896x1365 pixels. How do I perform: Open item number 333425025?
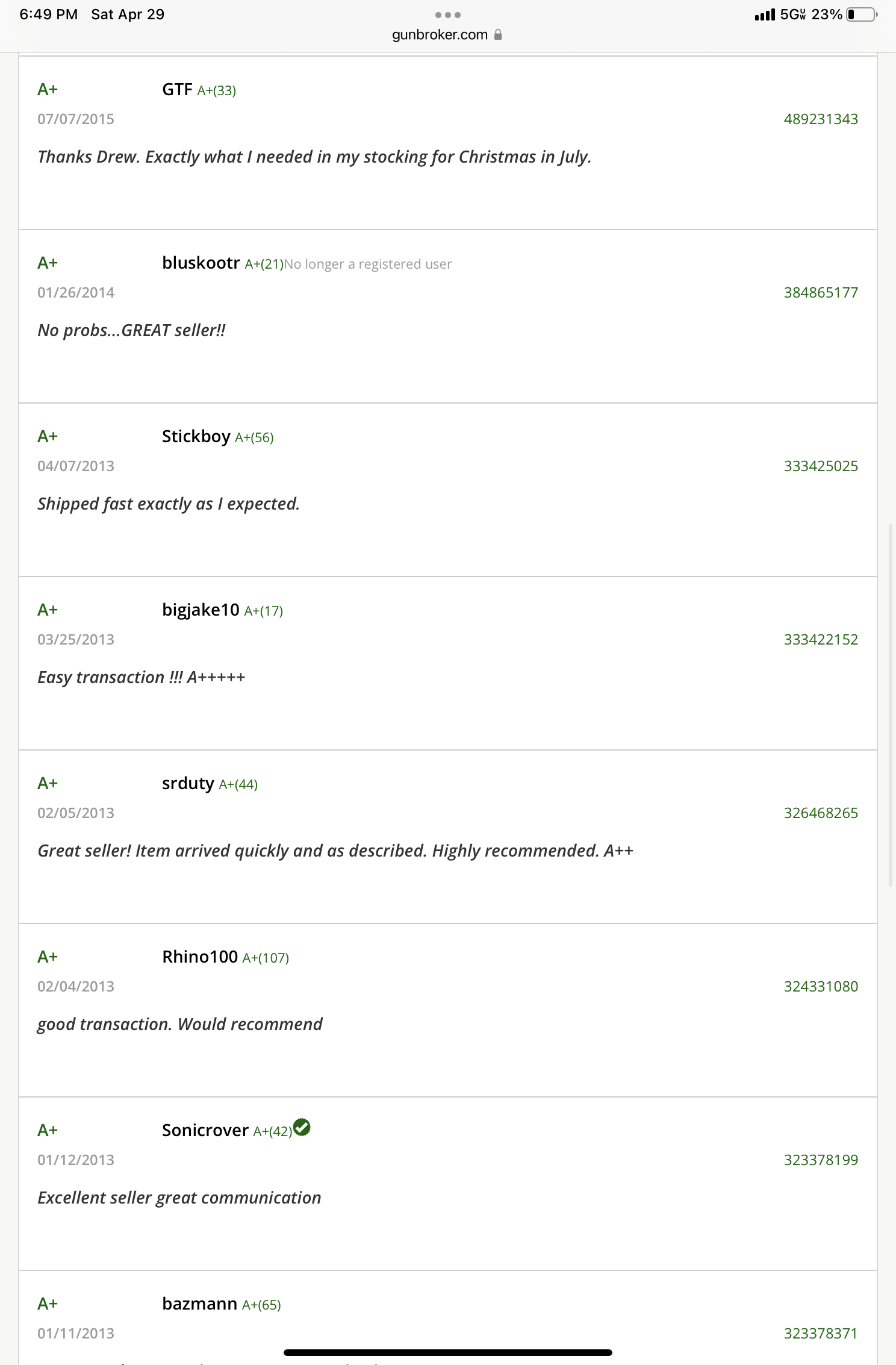tap(820, 466)
